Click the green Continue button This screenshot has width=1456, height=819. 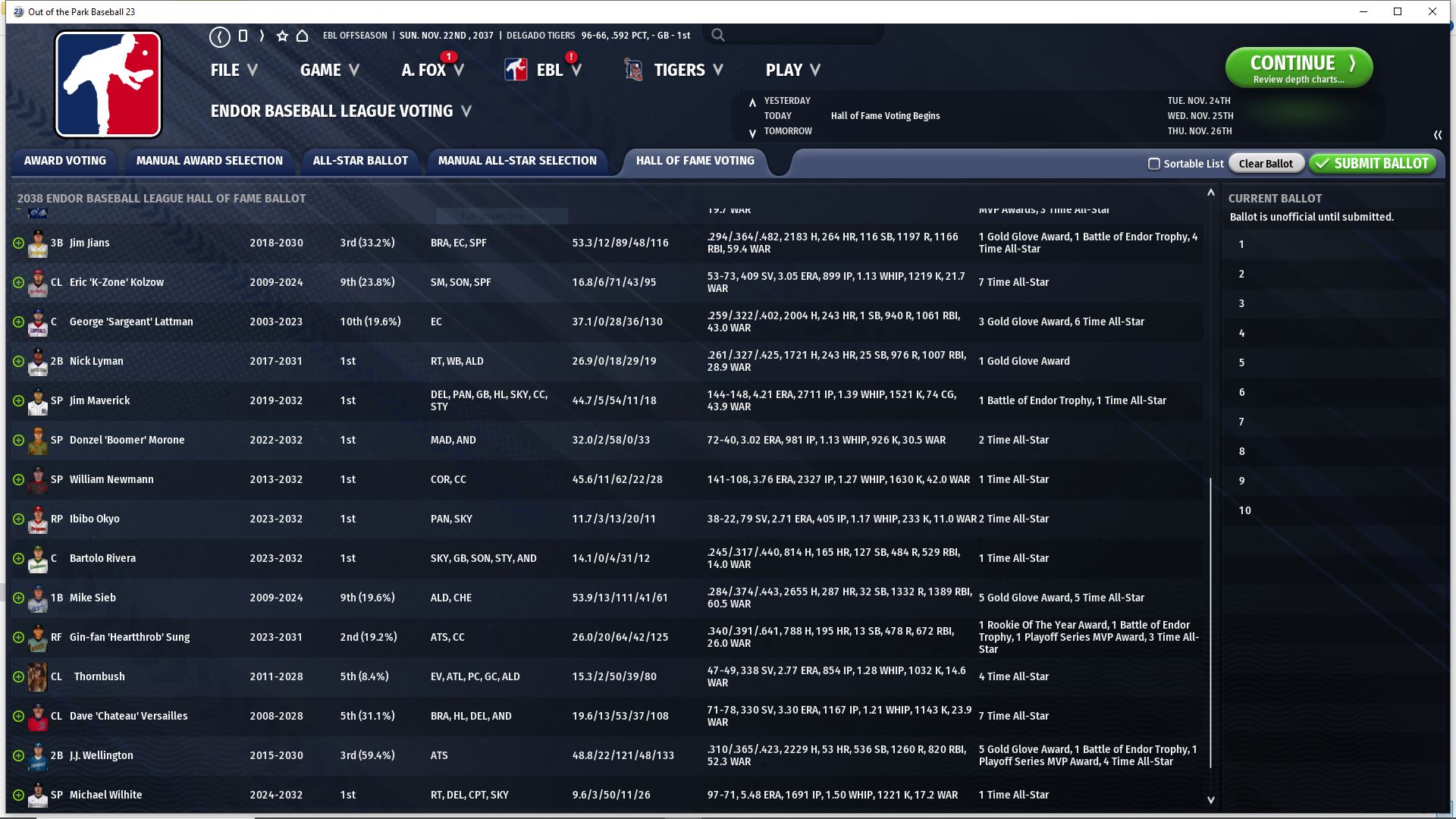pos(1298,68)
